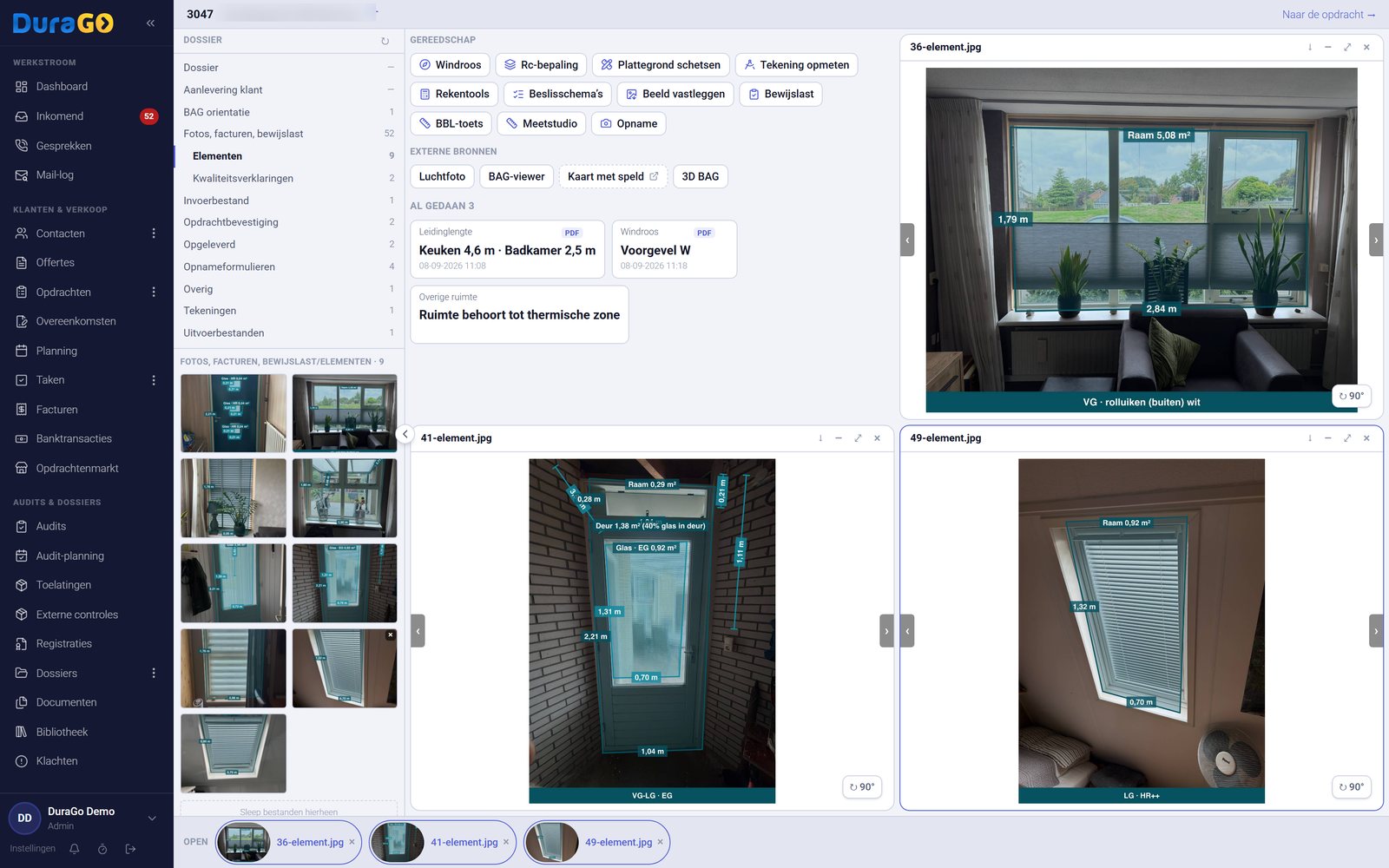
Task: Refresh the dossier list icon
Action: pyautogui.click(x=385, y=41)
